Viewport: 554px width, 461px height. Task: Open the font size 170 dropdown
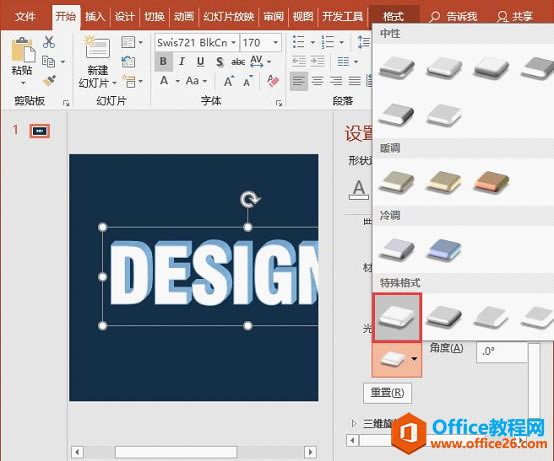point(276,43)
